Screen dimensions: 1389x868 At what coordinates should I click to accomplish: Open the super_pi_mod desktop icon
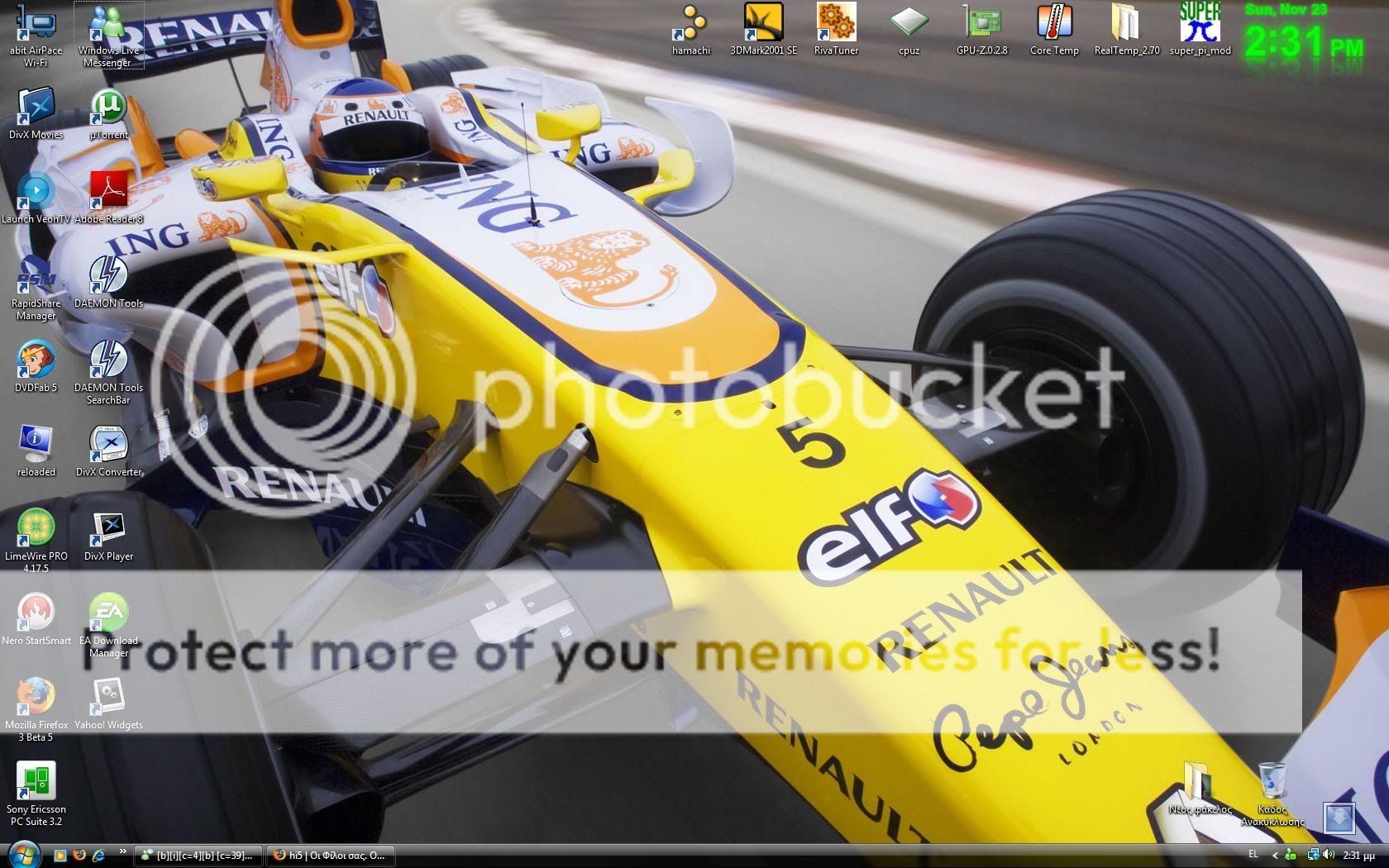[1200, 25]
